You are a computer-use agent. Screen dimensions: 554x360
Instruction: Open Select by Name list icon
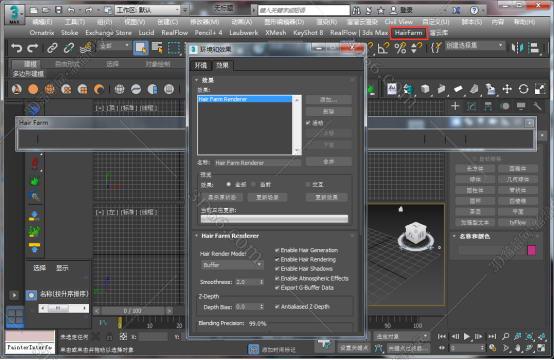point(157,48)
